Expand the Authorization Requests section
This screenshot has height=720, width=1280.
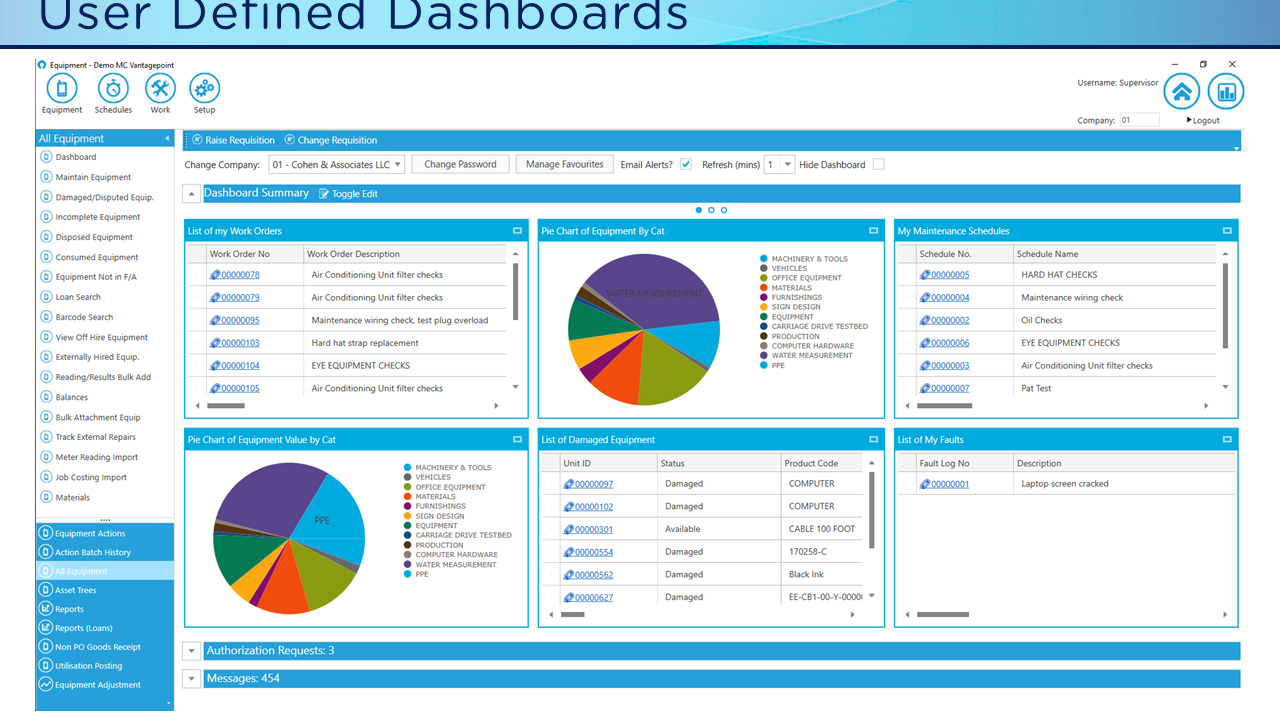point(191,650)
